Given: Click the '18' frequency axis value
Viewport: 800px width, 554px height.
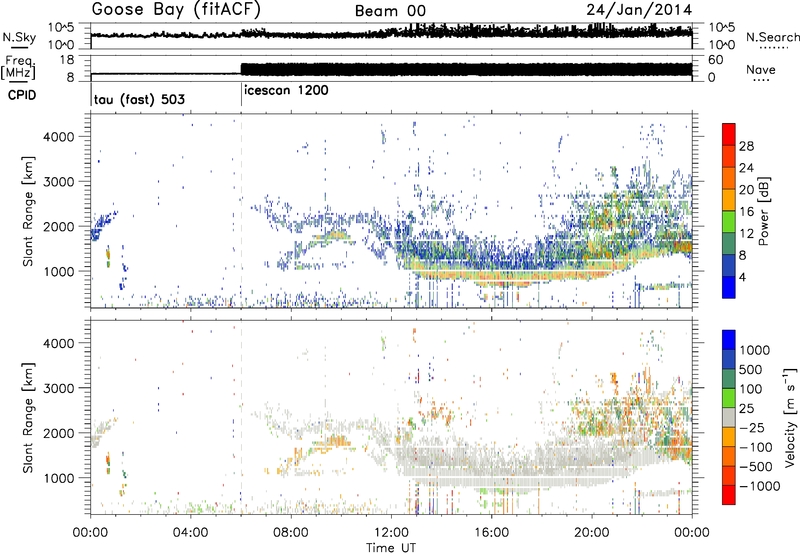Looking at the screenshot, I should (66, 60).
